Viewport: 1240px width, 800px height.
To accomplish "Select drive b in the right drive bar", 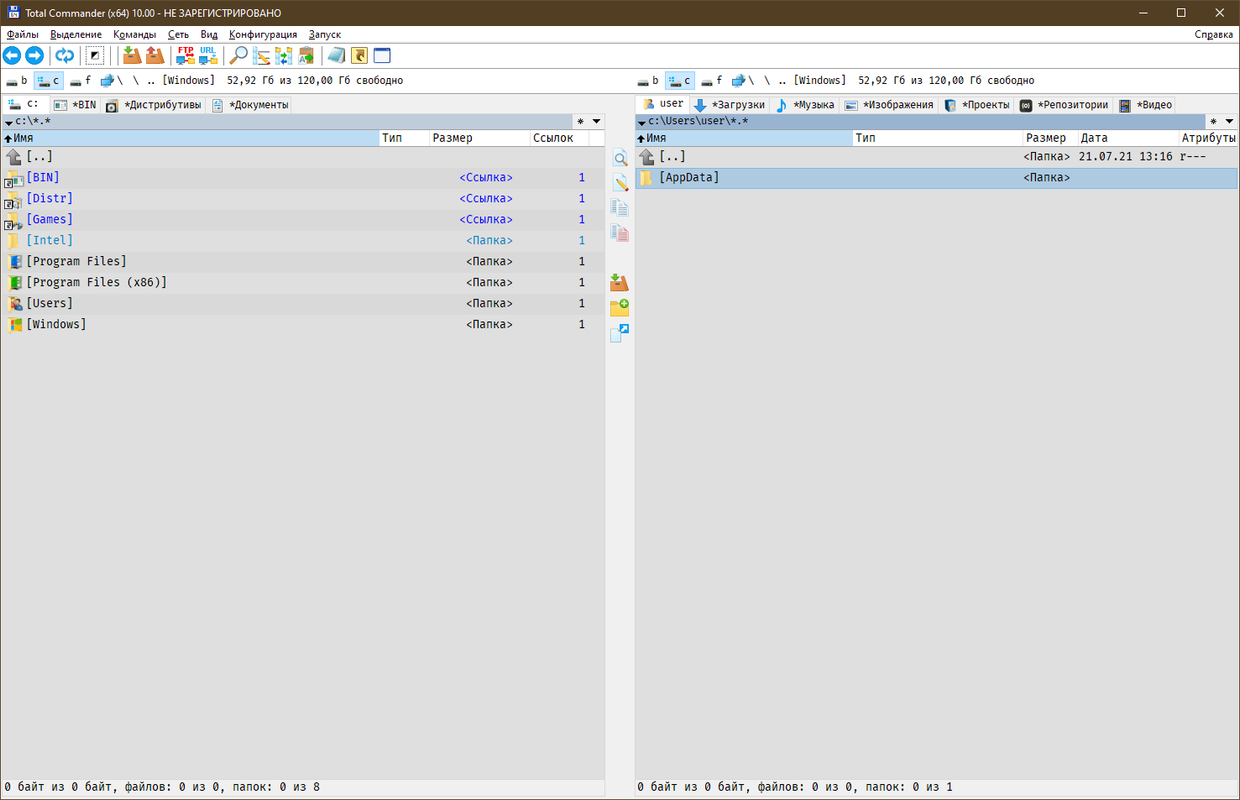I will (649, 81).
